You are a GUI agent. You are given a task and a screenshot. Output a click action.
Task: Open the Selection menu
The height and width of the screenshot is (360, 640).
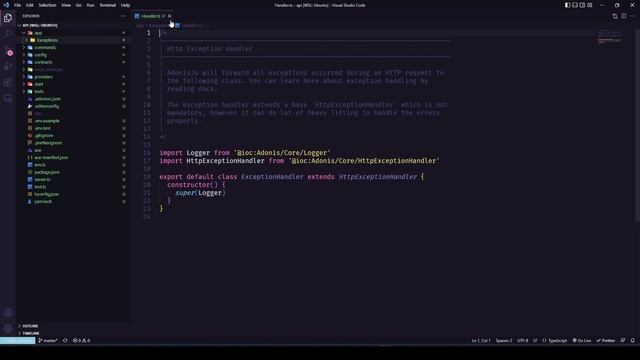pos(47,5)
